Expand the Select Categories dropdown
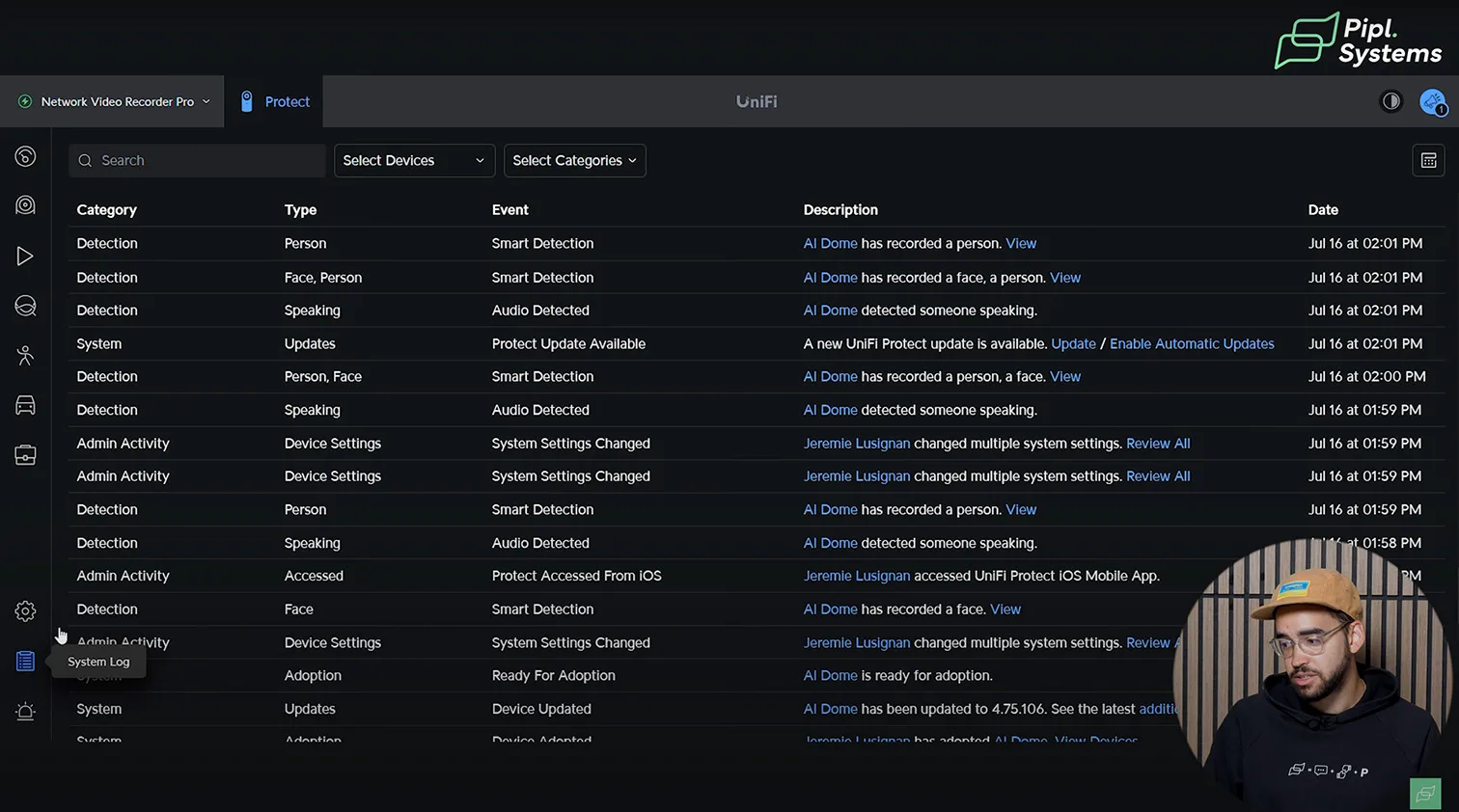Image resolution: width=1459 pixels, height=812 pixels. point(574,160)
